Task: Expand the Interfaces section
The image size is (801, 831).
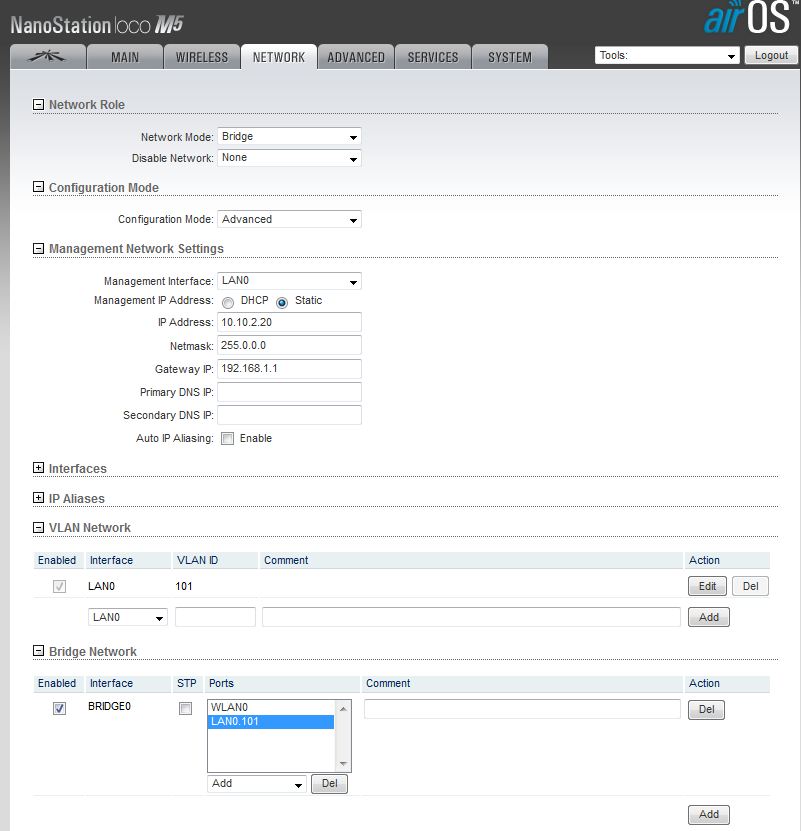Action: click(38, 468)
